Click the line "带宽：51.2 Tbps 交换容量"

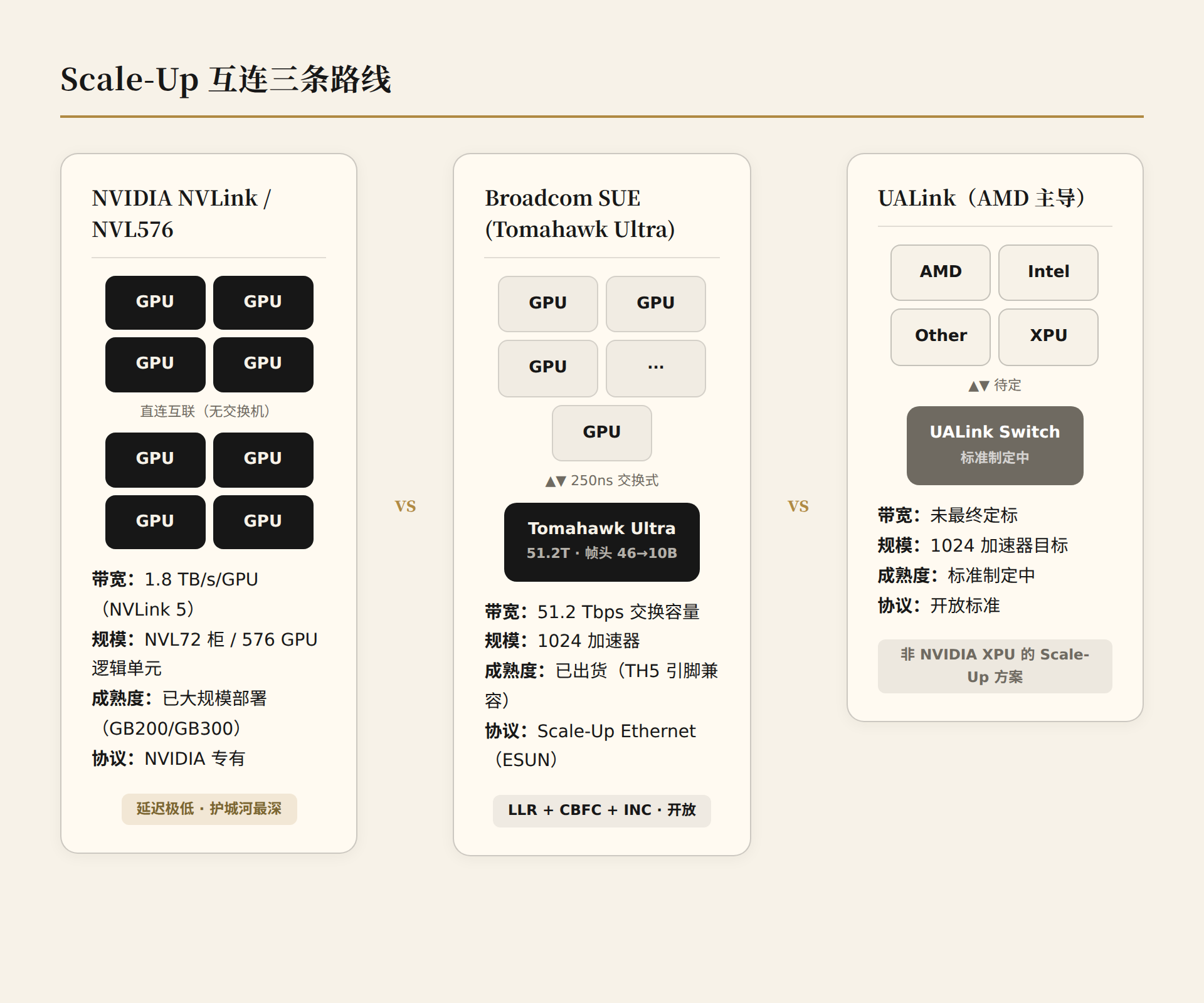(x=592, y=612)
